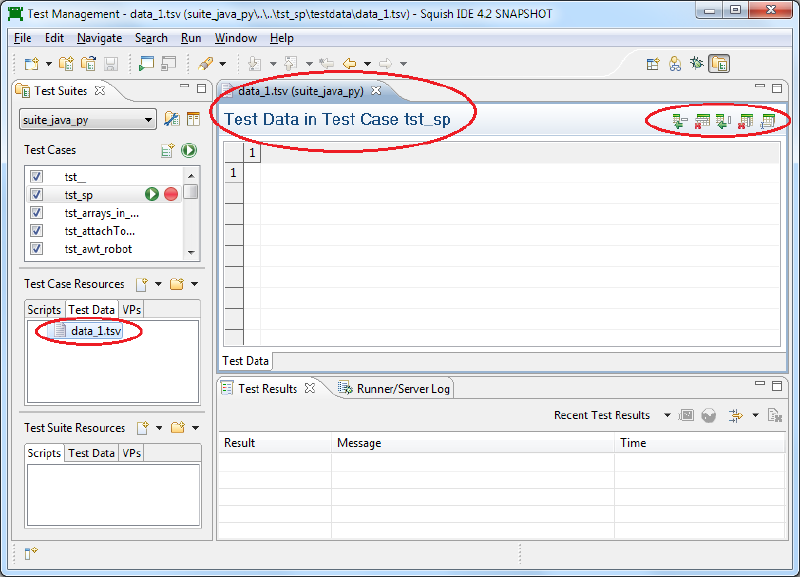
Task: Create a new test case with New Test Case icon
Action: pos(167,149)
